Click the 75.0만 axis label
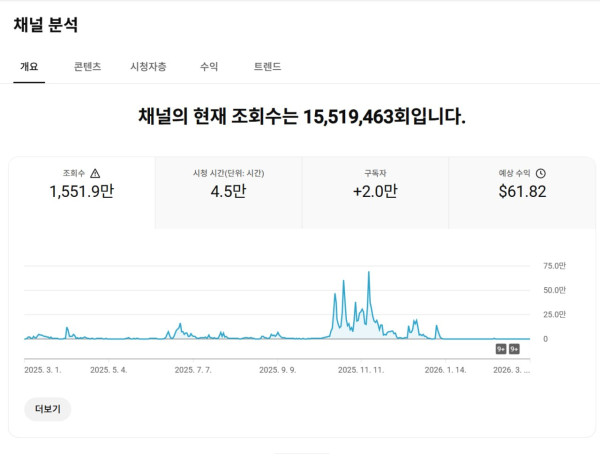Screen dimensions: 600x470 [554, 266]
